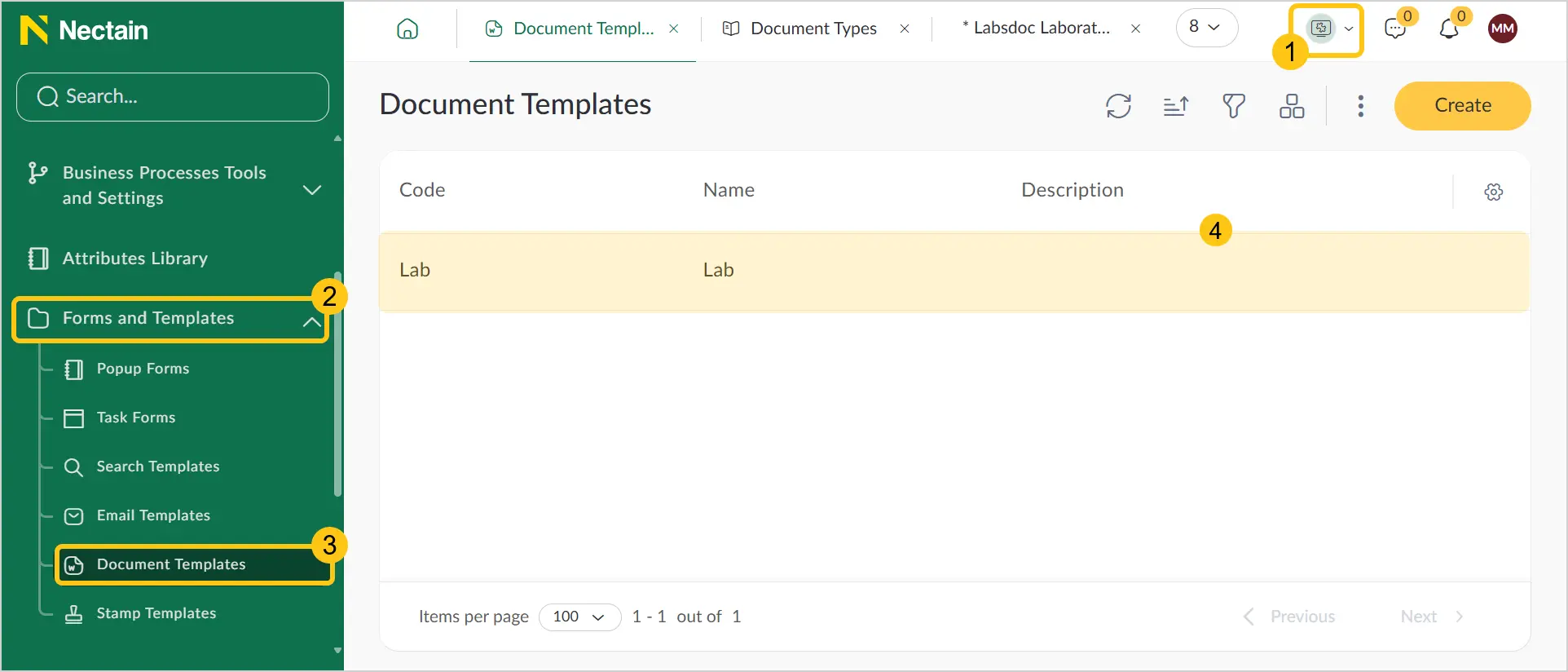Open Attributes Library in the sidebar

pos(135,259)
